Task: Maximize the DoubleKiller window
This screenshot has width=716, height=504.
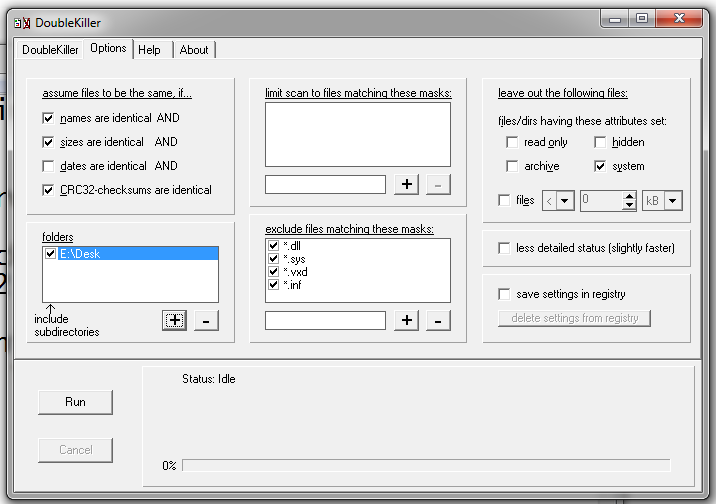Action: (642, 19)
